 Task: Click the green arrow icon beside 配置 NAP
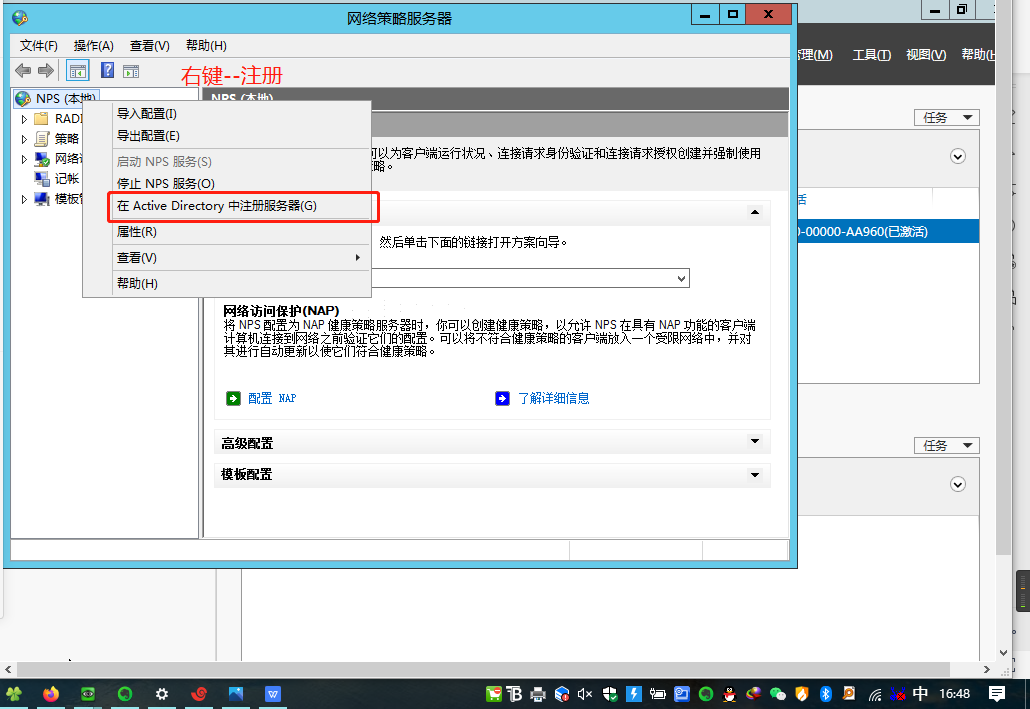(x=233, y=398)
